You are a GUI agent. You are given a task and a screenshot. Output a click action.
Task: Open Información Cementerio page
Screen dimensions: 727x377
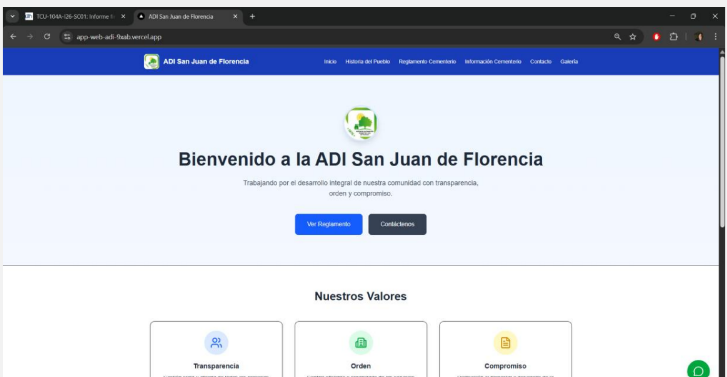tap(493, 62)
